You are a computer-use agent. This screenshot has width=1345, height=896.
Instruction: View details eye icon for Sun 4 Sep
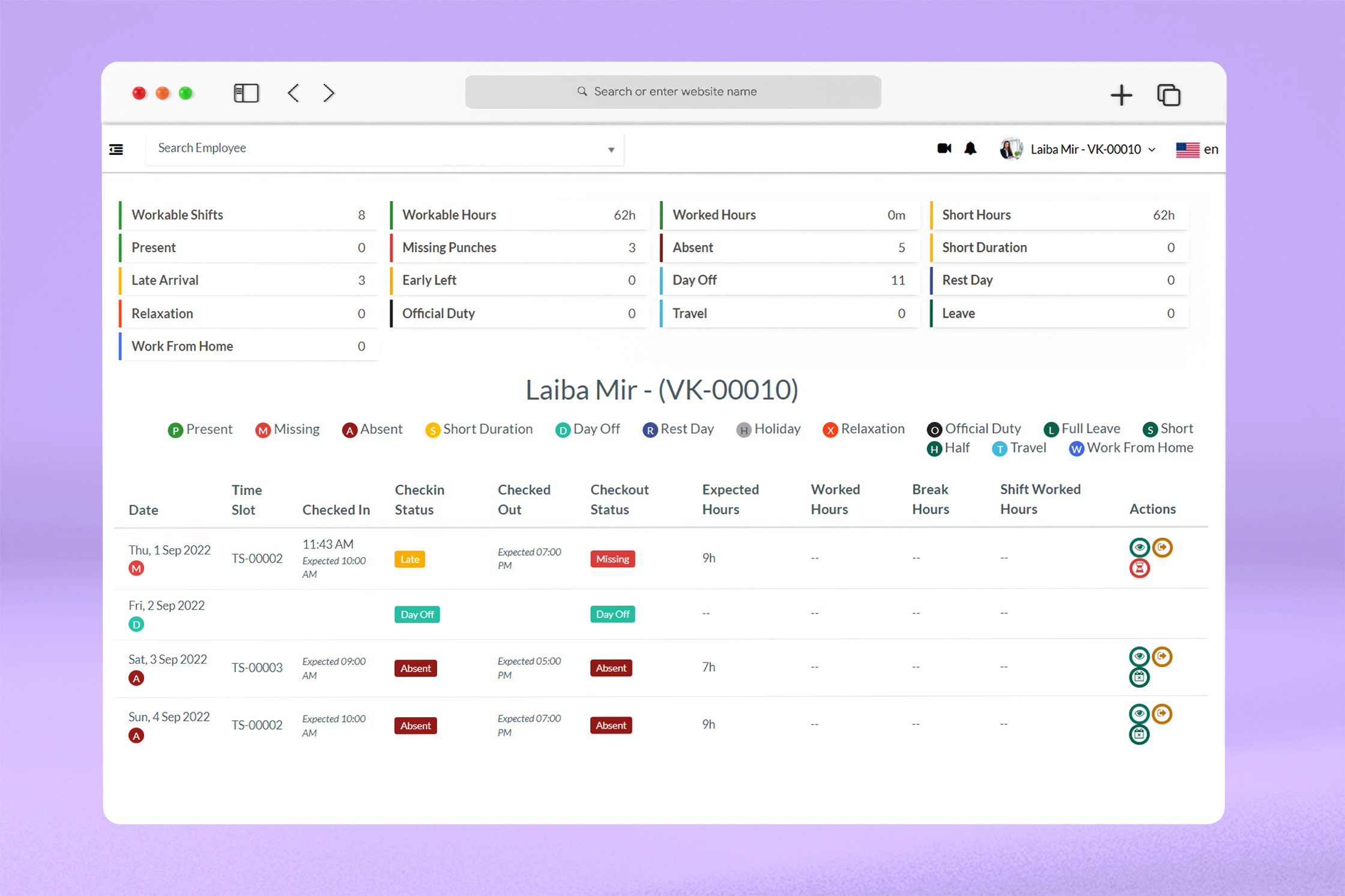click(x=1139, y=714)
